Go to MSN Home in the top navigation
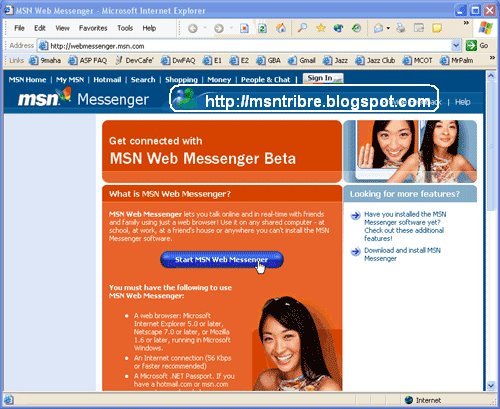The height and width of the screenshot is (409, 500). (27, 80)
